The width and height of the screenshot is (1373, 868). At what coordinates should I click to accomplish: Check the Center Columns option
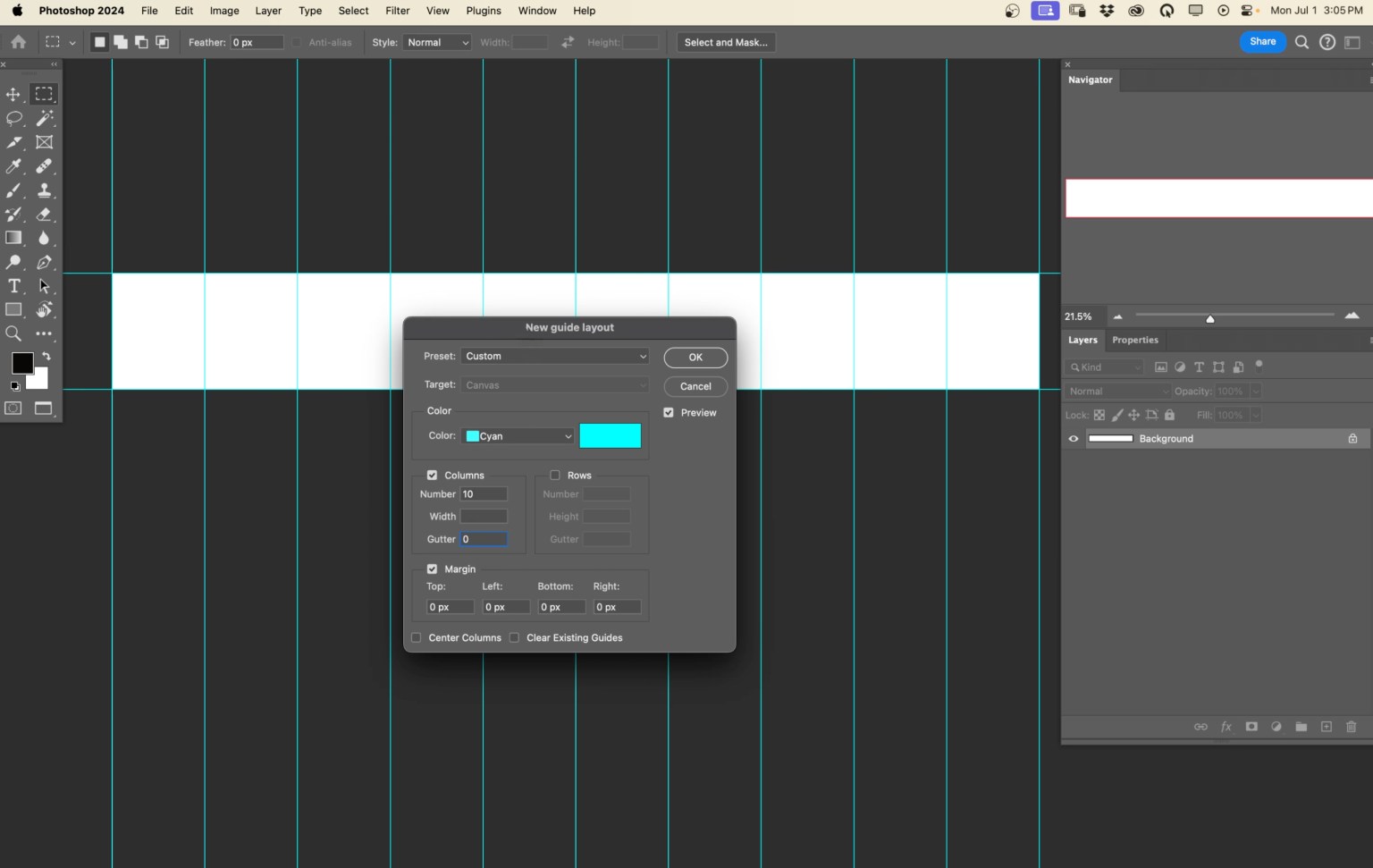click(x=416, y=637)
